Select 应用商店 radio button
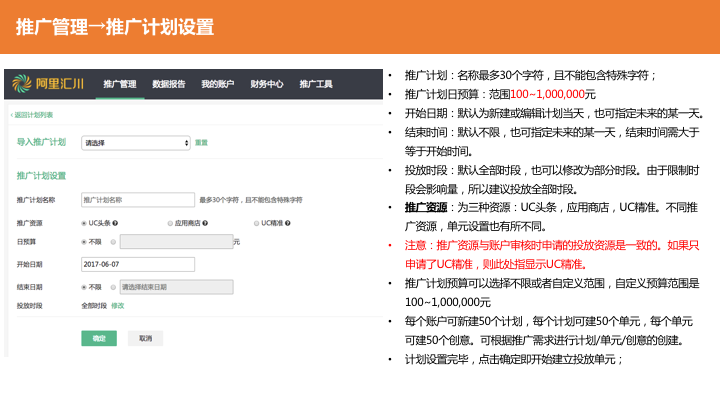 (x=170, y=223)
